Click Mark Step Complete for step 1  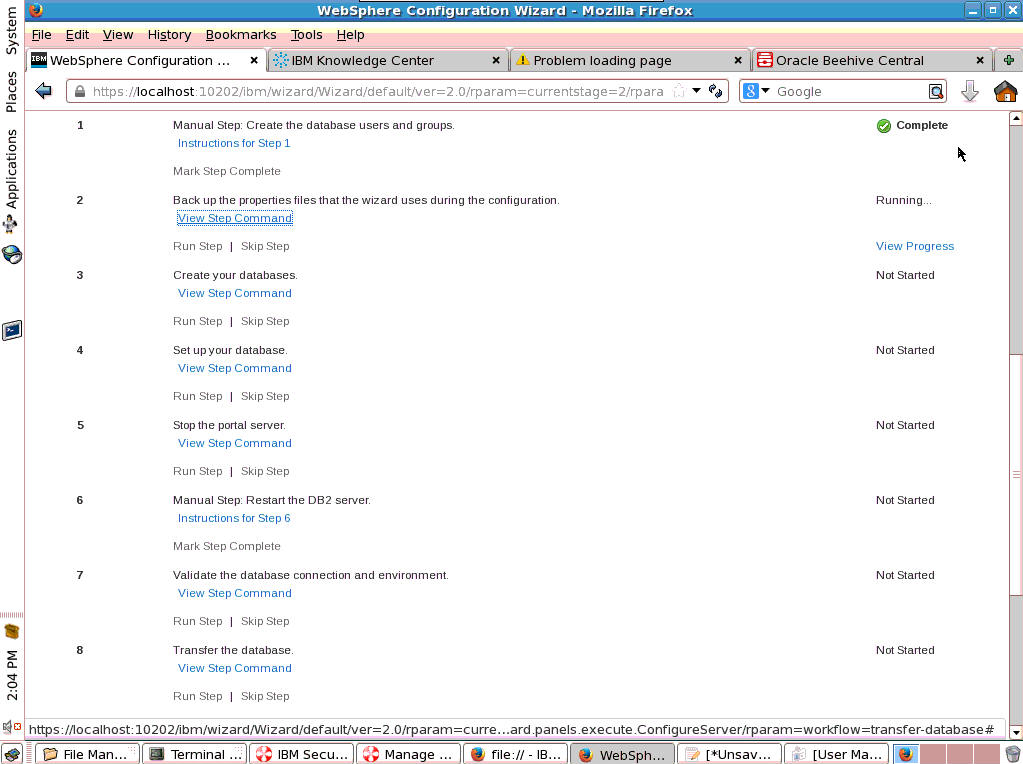tap(226, 171)
